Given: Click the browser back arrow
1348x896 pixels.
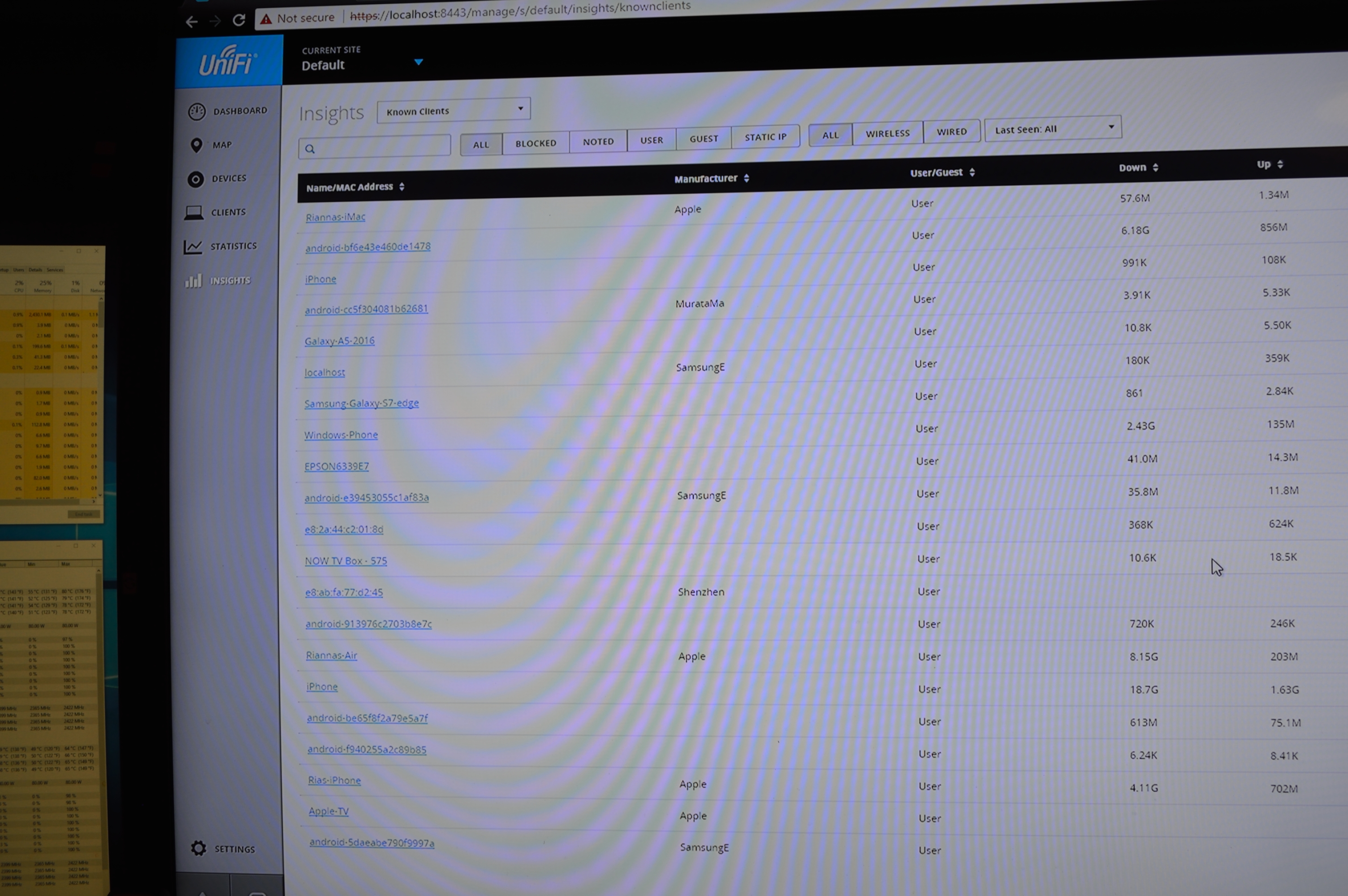Looking at the screenshot, I should tap(191, 22).
